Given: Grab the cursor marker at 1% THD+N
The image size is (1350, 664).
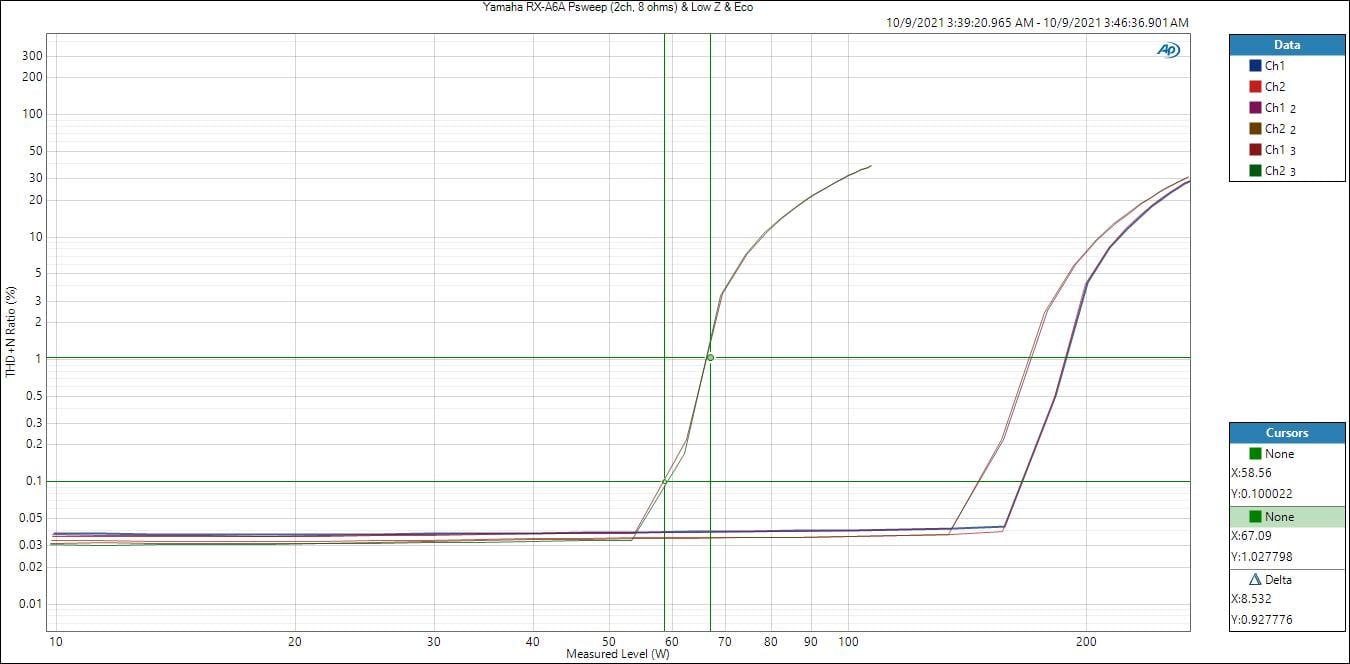Looking at the screenshot, I should tap(710, 357).
